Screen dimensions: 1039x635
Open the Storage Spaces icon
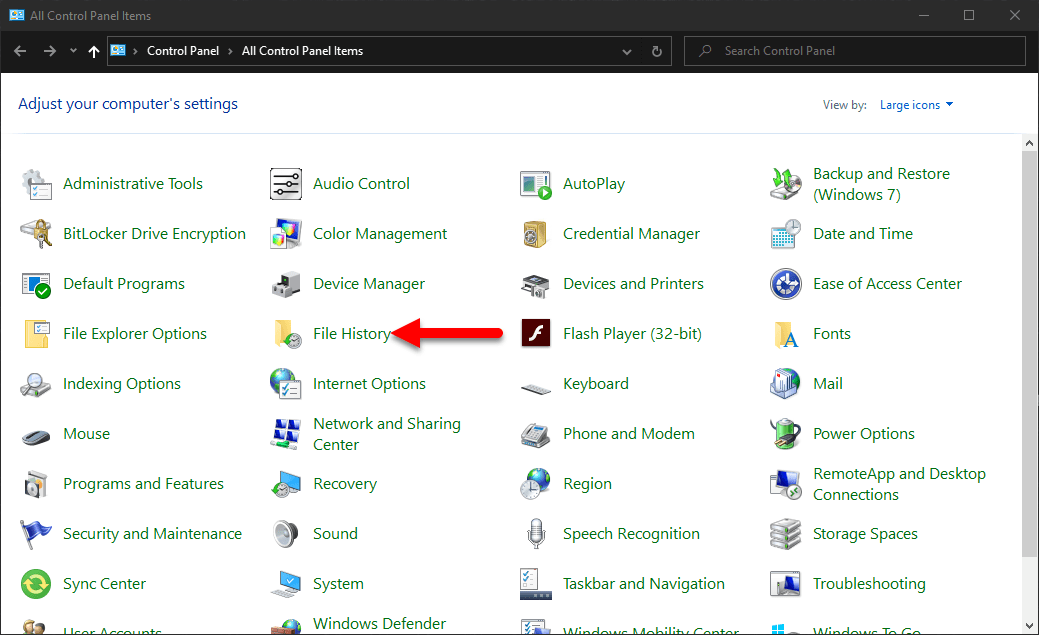[x=786, y=534]
